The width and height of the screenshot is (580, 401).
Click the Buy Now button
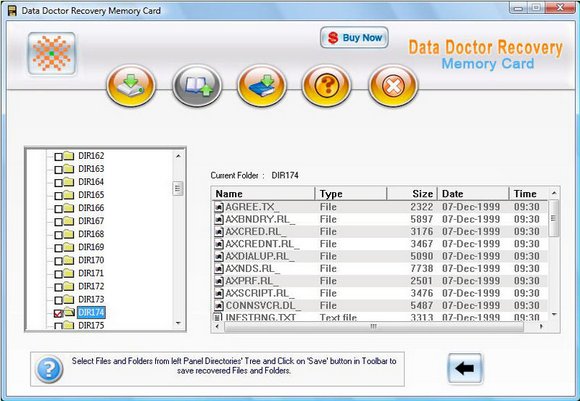[354, 37]
